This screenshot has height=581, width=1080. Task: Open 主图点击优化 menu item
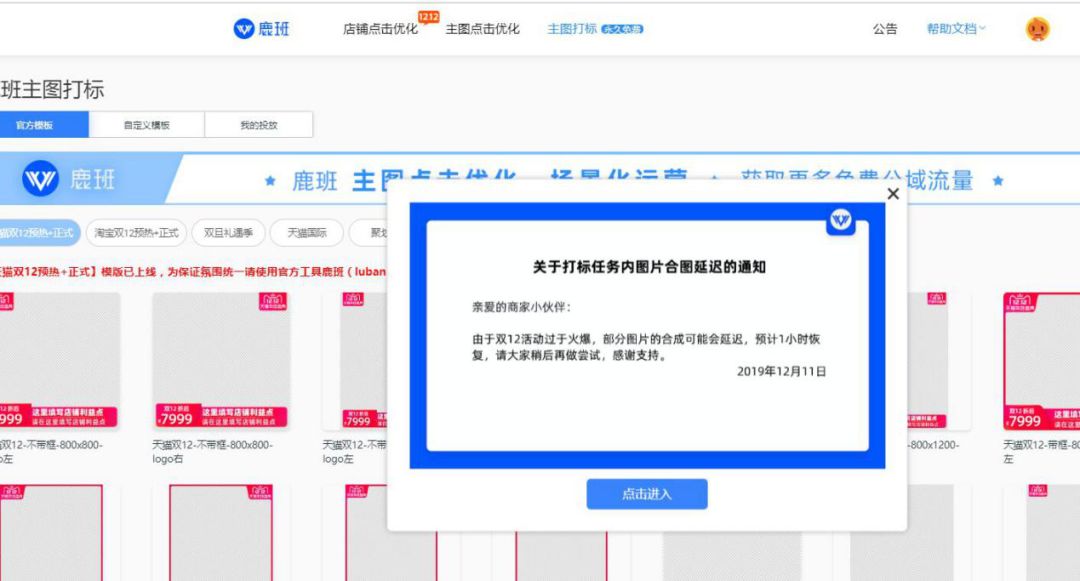[482, 29]
